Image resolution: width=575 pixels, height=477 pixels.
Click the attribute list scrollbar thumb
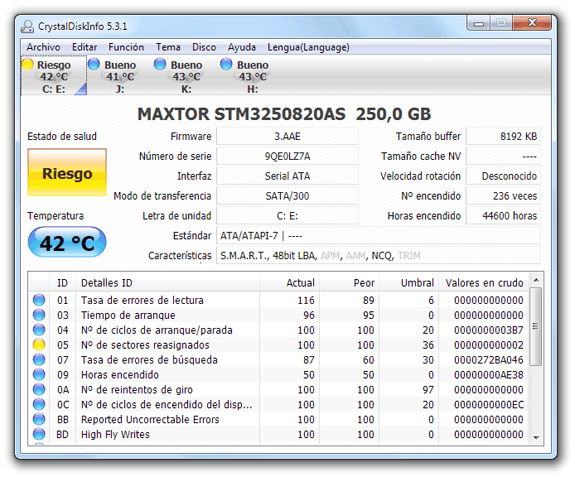[x=536, y=326]
